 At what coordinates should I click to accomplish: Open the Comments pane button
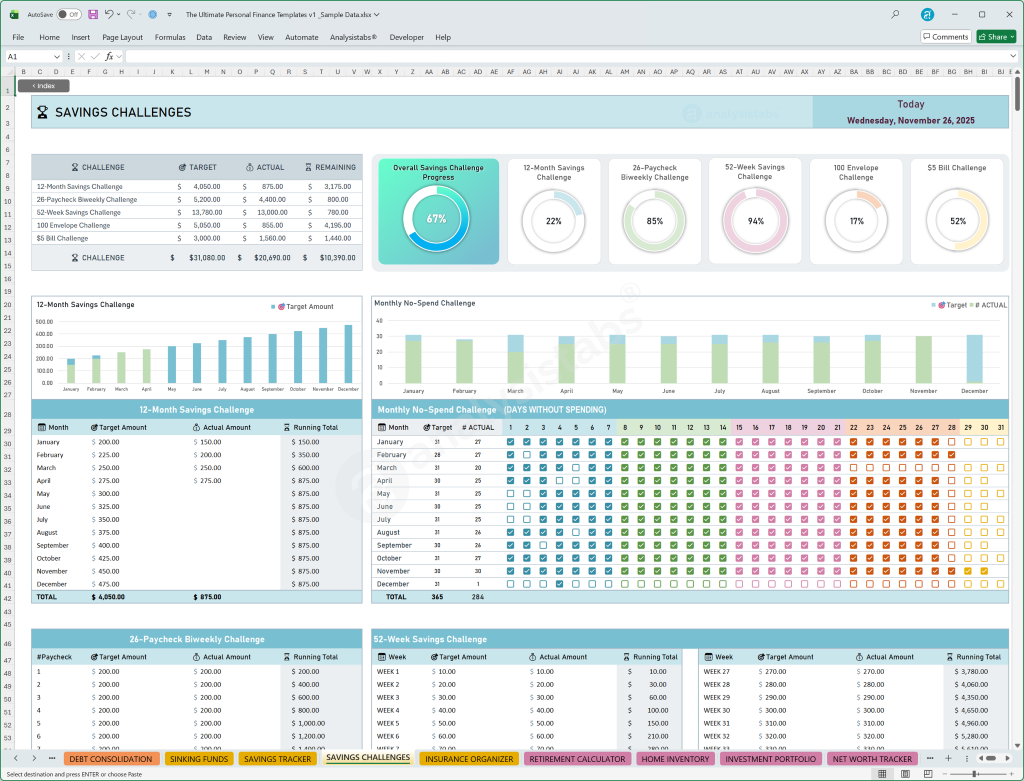tap(945, 37)
